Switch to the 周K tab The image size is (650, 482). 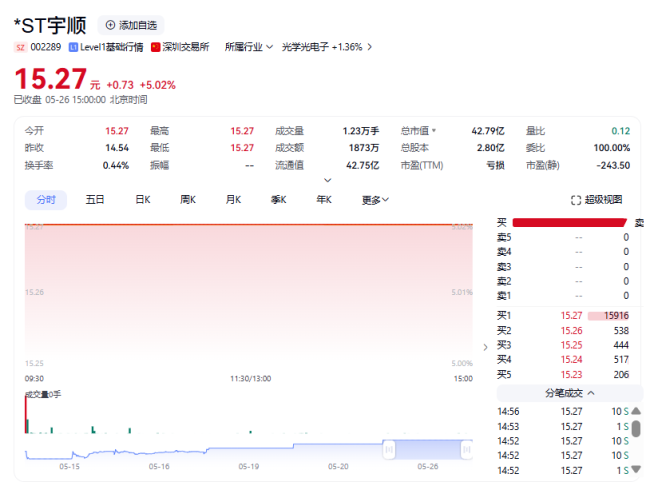pos(187,200)
